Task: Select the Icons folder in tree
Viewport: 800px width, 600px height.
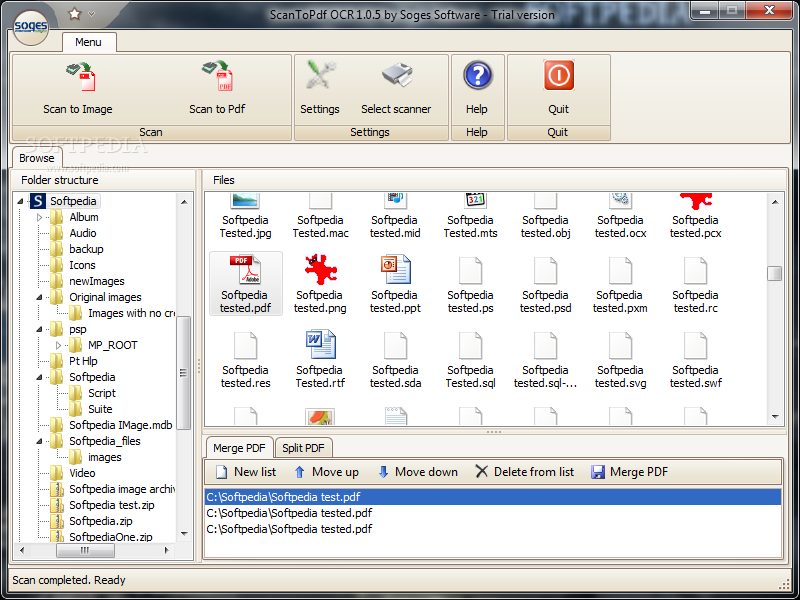Action: (73, 265)
